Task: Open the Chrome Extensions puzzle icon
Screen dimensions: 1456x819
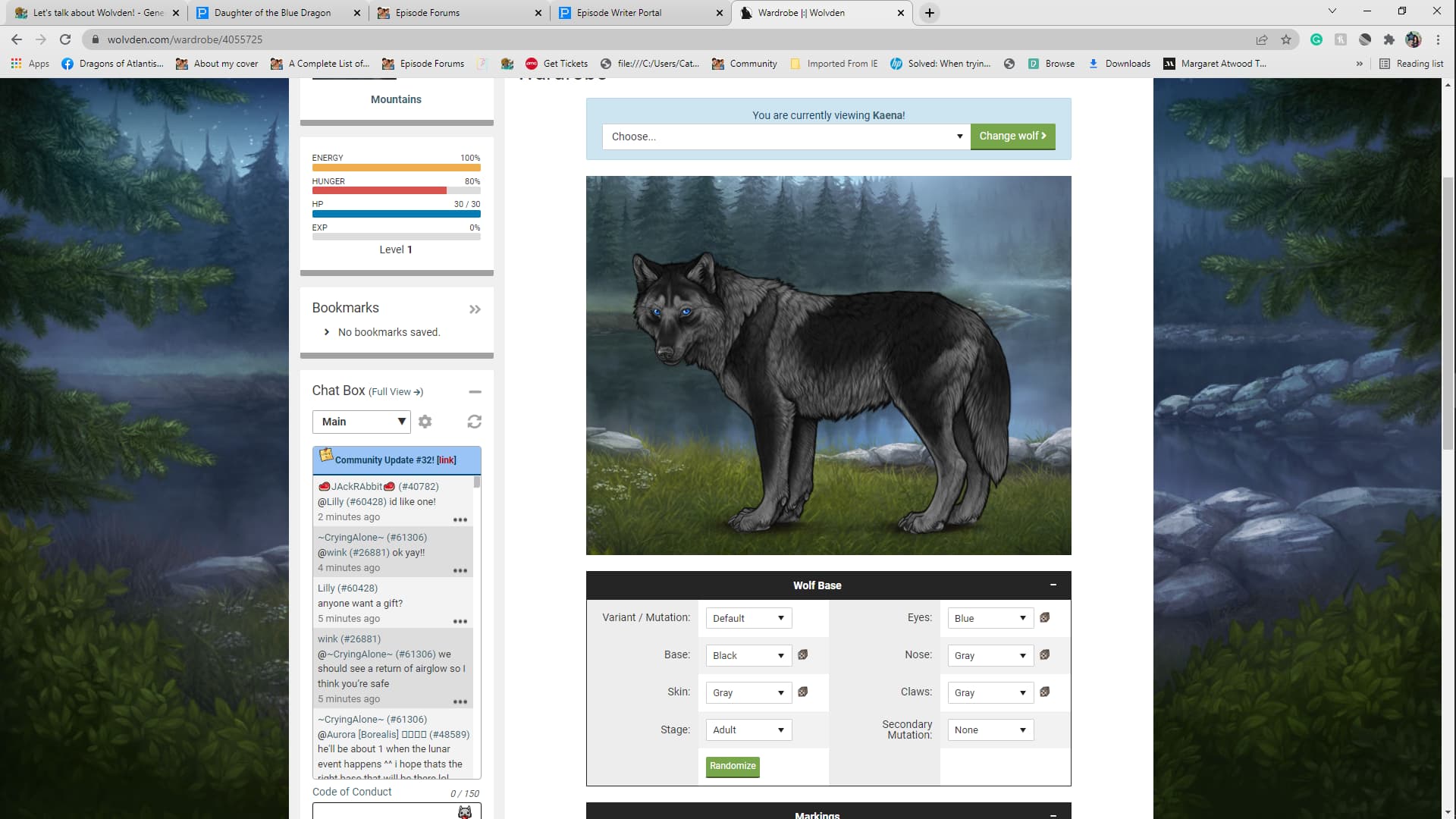Action: pyautogui.click(x=1389, y=39)
